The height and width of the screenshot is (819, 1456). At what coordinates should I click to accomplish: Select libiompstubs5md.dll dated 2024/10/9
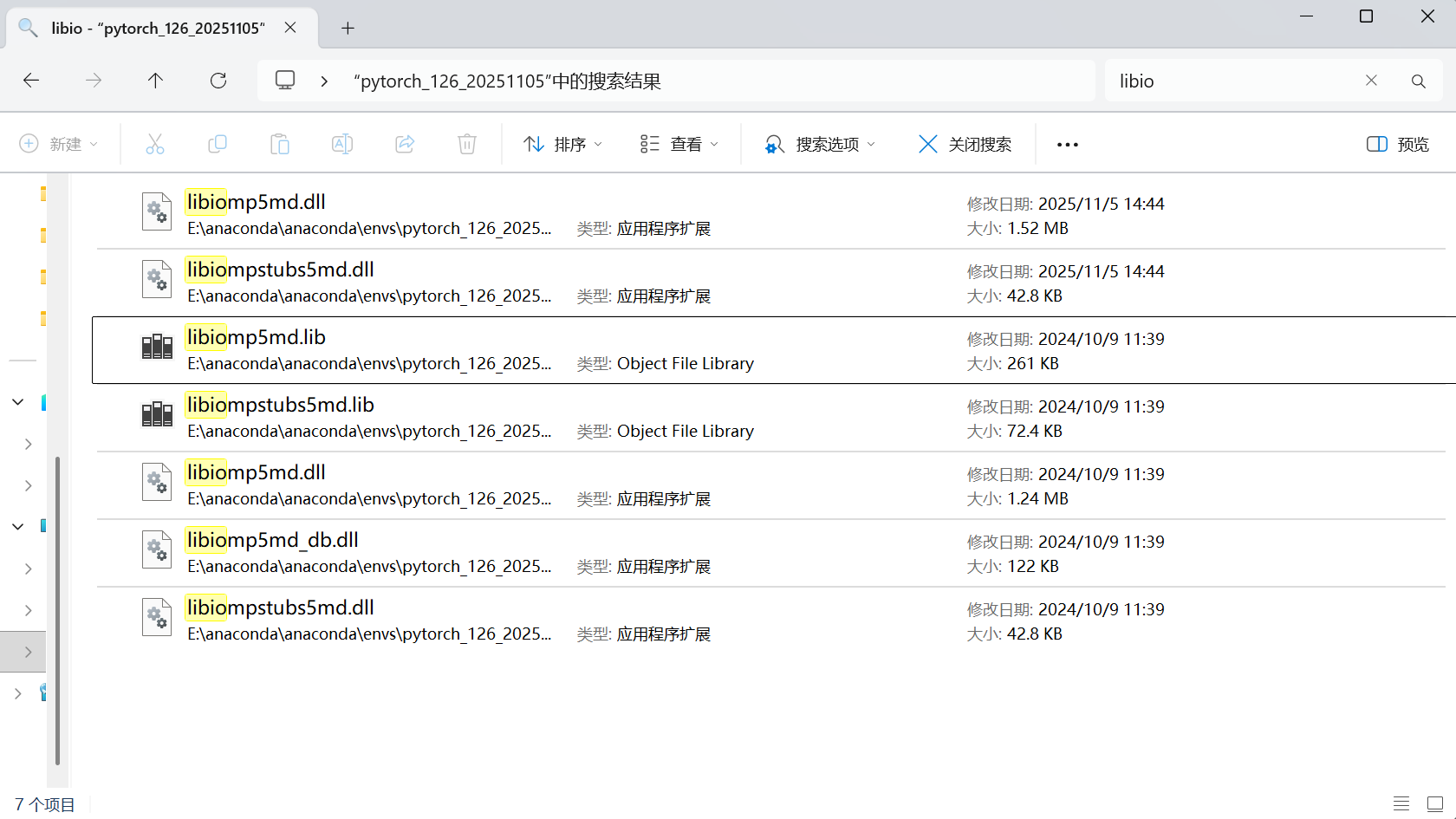(x=771, y=621)
